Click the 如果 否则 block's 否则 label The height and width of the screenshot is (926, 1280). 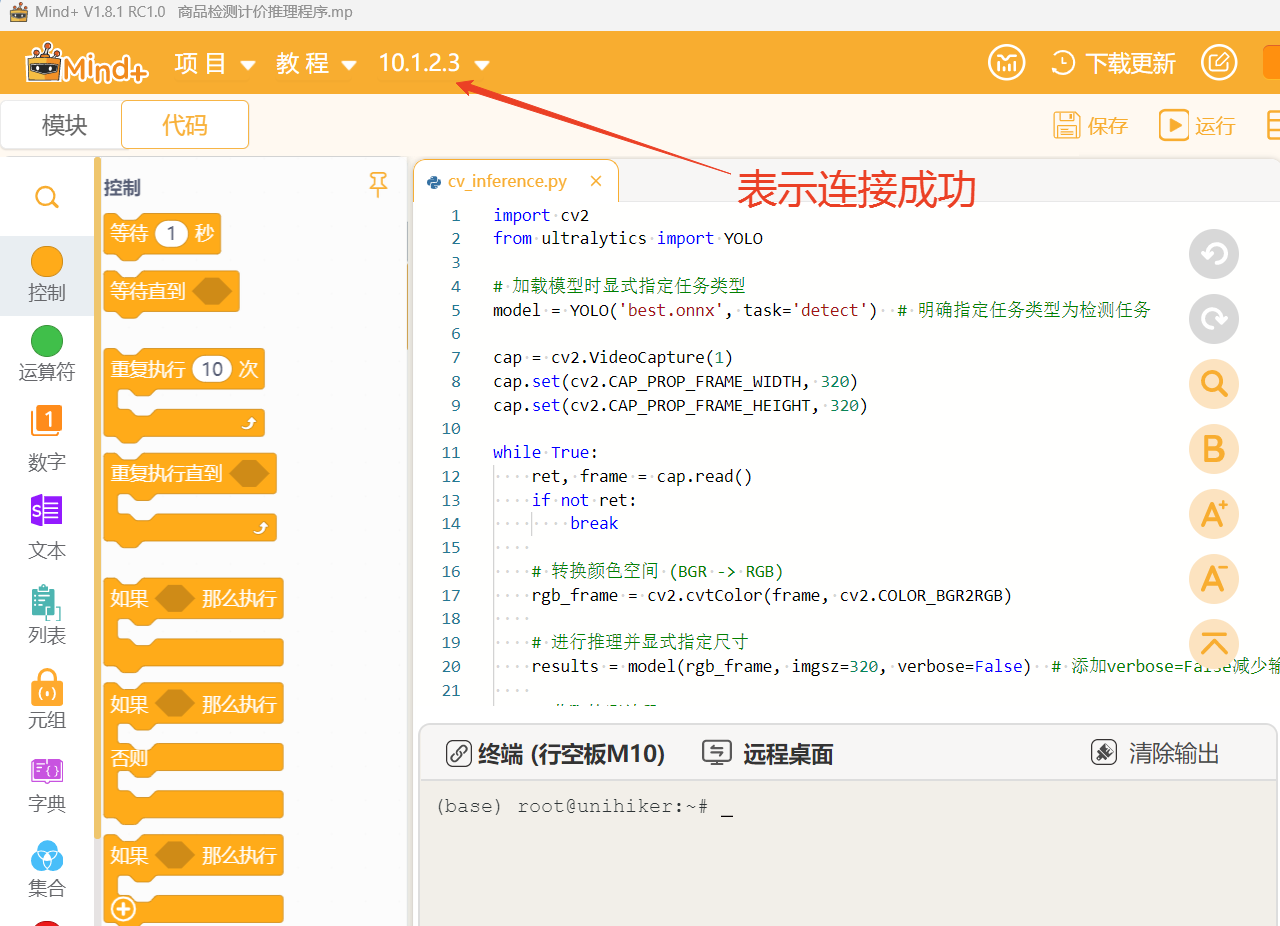[x=130, y=758]
